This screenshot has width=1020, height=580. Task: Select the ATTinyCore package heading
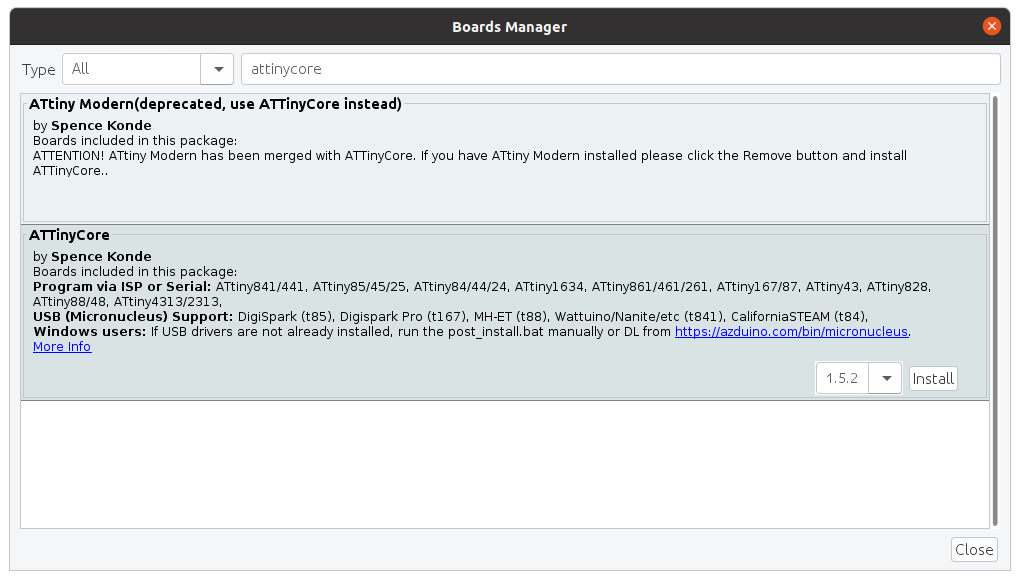pos(69,235)
